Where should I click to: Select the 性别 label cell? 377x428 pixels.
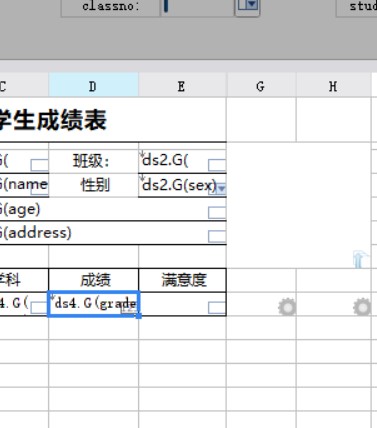[x=94, y=185]
